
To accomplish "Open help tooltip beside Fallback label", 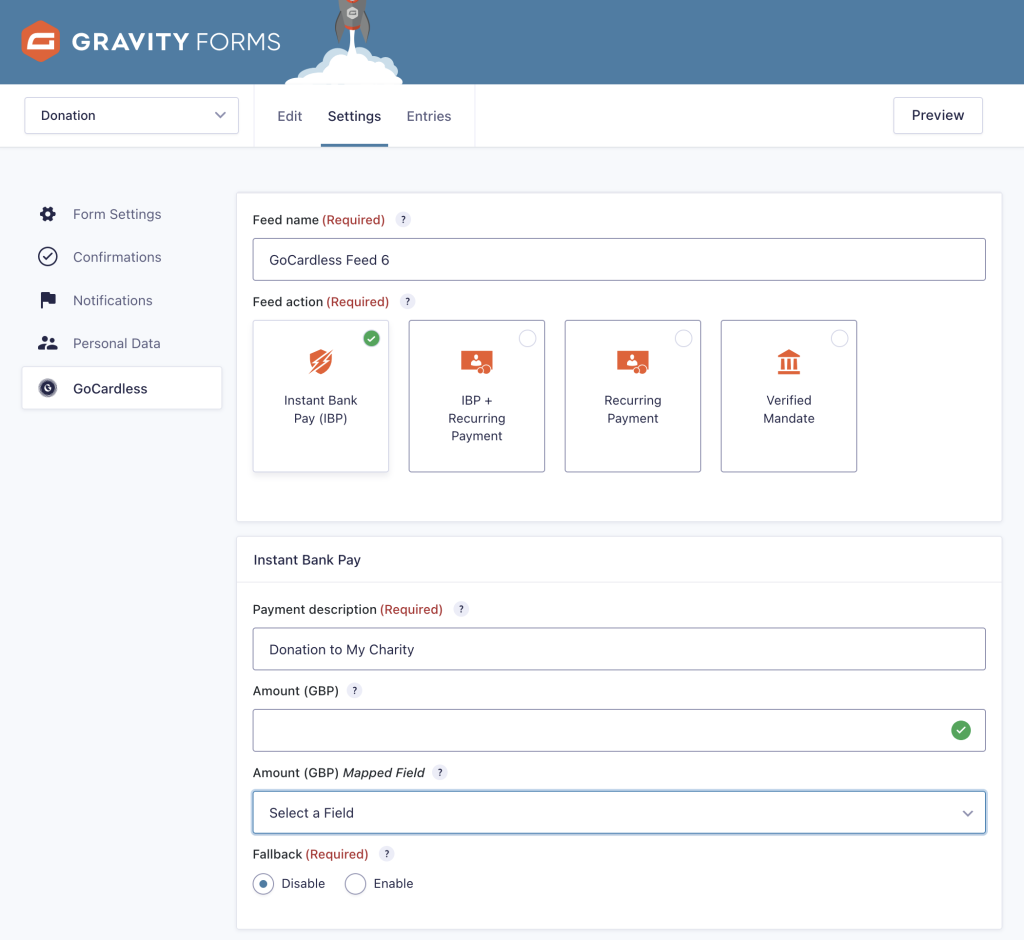I will tap(387, 854).
